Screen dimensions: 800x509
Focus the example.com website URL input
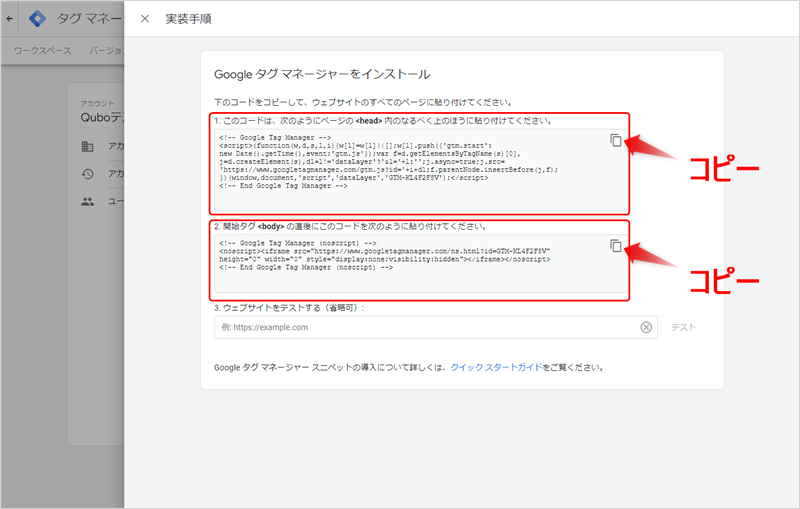[430, 327]
